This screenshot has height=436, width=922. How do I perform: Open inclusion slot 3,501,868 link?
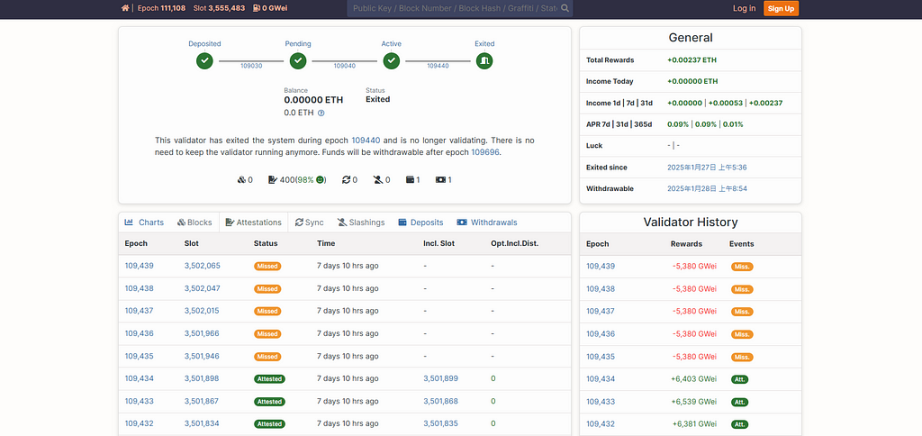[x=441, y=401]
